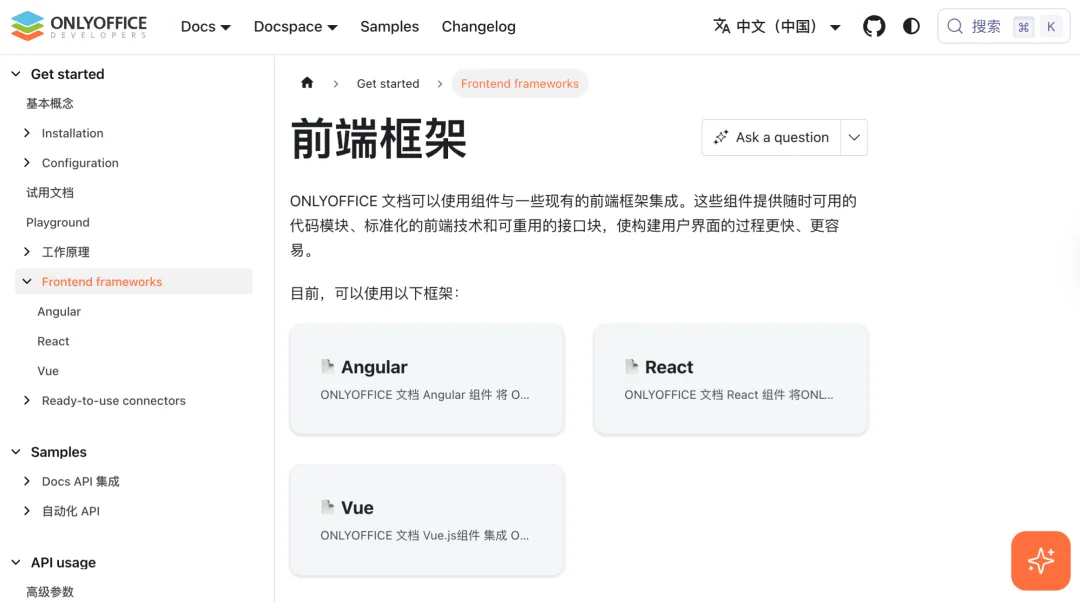Open Vue in the sidebar
This screenshot has width=1080, height=602.
pos(48,371)
